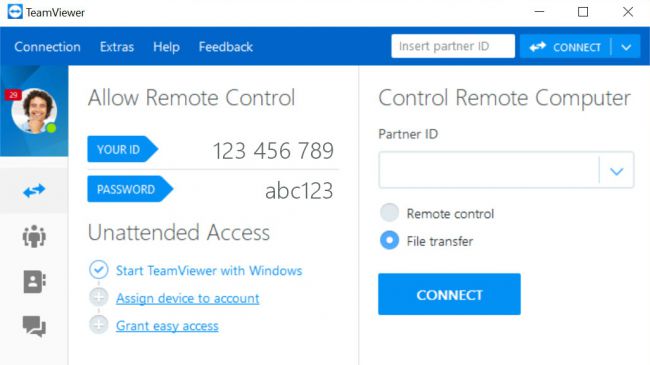Screen dimensions: 650x365
Task: Select the password text abc123
Action: coord(299,191)
